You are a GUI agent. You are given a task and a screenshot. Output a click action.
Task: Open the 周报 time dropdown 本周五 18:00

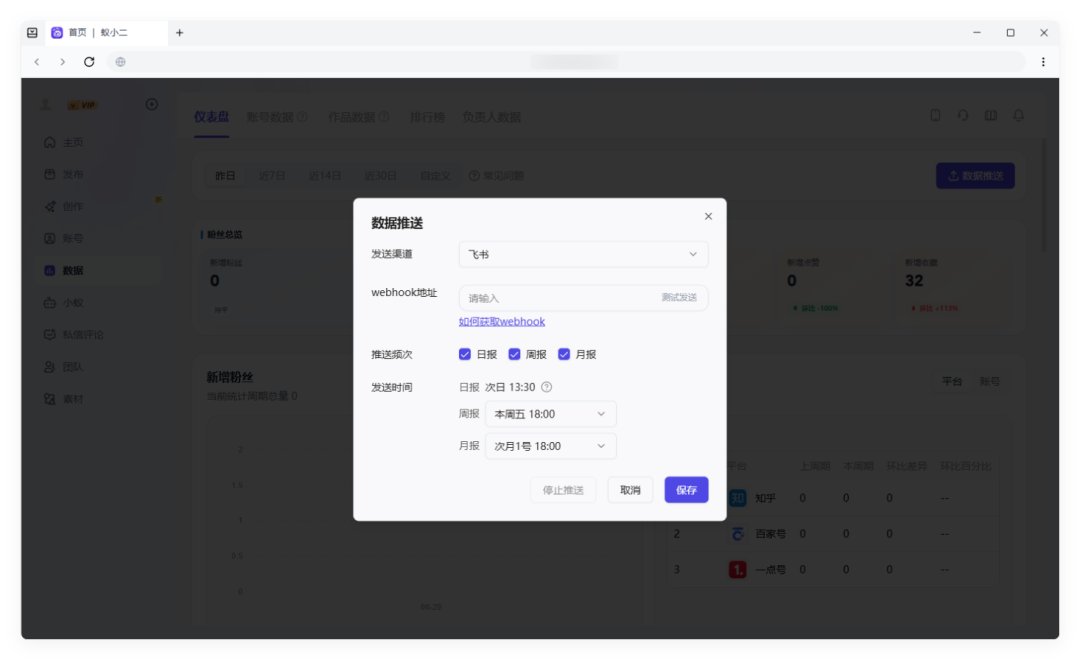click(x=550, y=414)
